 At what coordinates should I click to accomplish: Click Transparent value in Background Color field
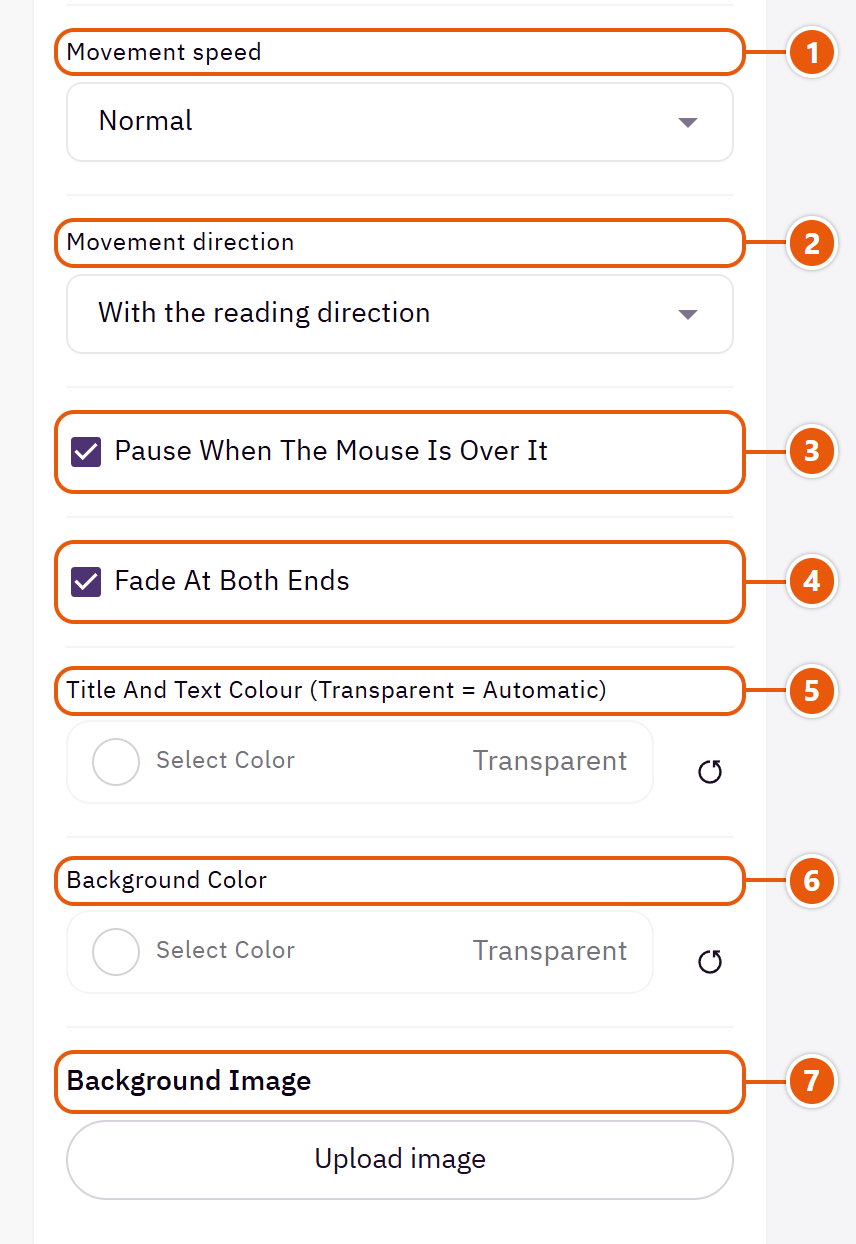(x=550, y=951)
